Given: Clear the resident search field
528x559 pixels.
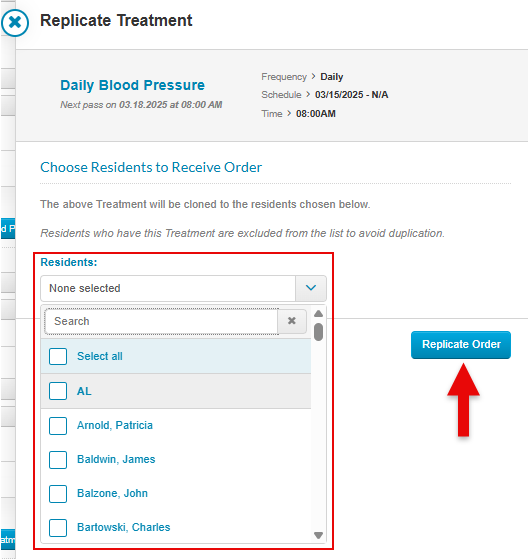Looking at the screenshot, I should pos(292,321).
